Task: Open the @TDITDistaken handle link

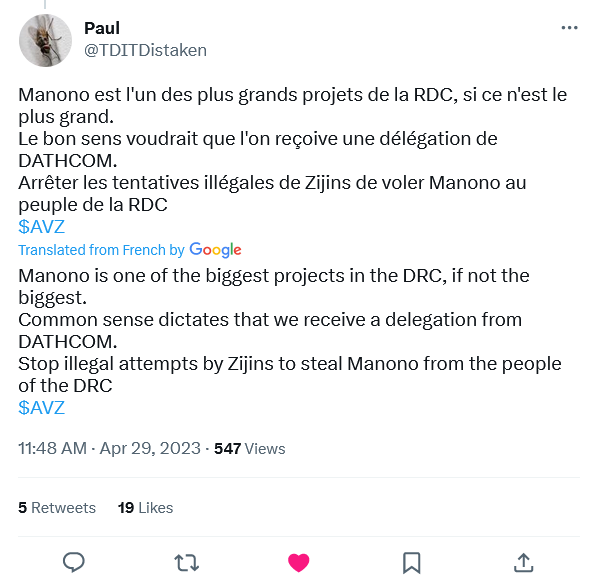Action: [x=145, y=50]
